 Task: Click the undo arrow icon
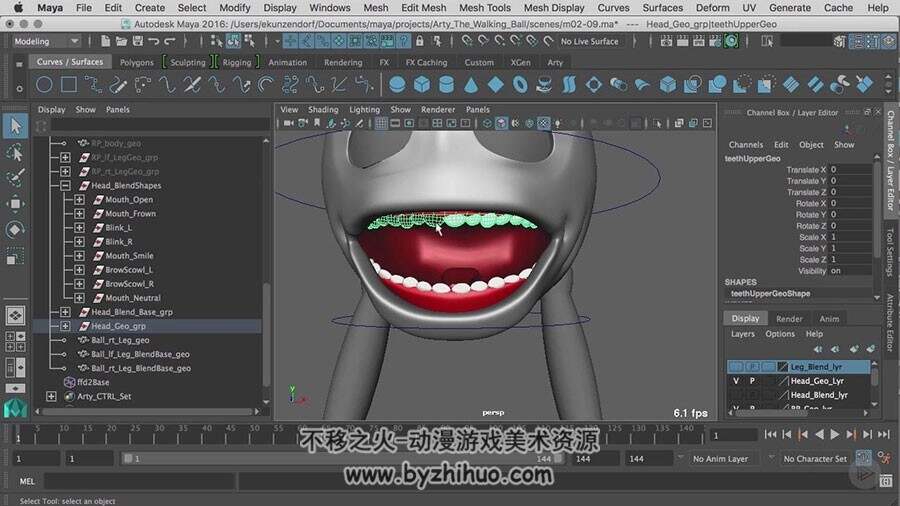[x=154, y=41]
